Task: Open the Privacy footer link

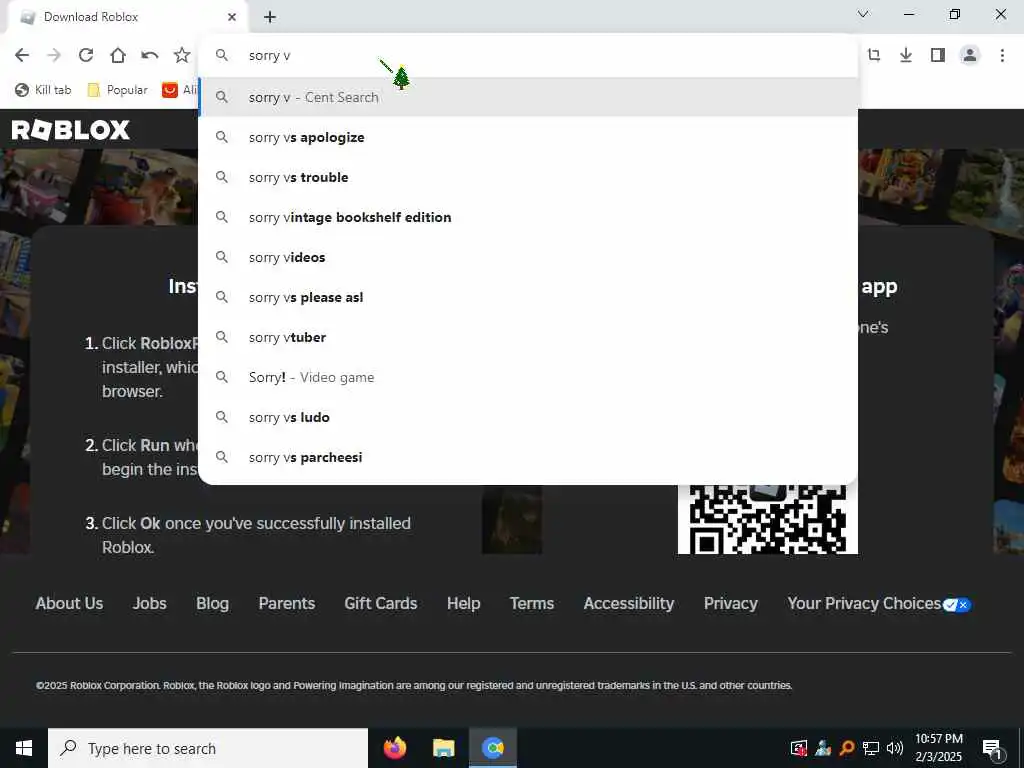Action: pyautogui.click(x=731, y=603)
